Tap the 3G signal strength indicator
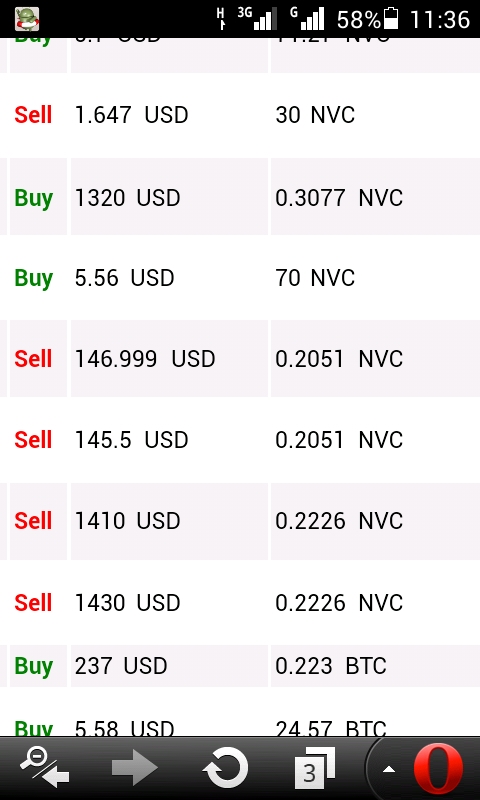This screenshot has width=480, height=800. [x=258, y=19]
